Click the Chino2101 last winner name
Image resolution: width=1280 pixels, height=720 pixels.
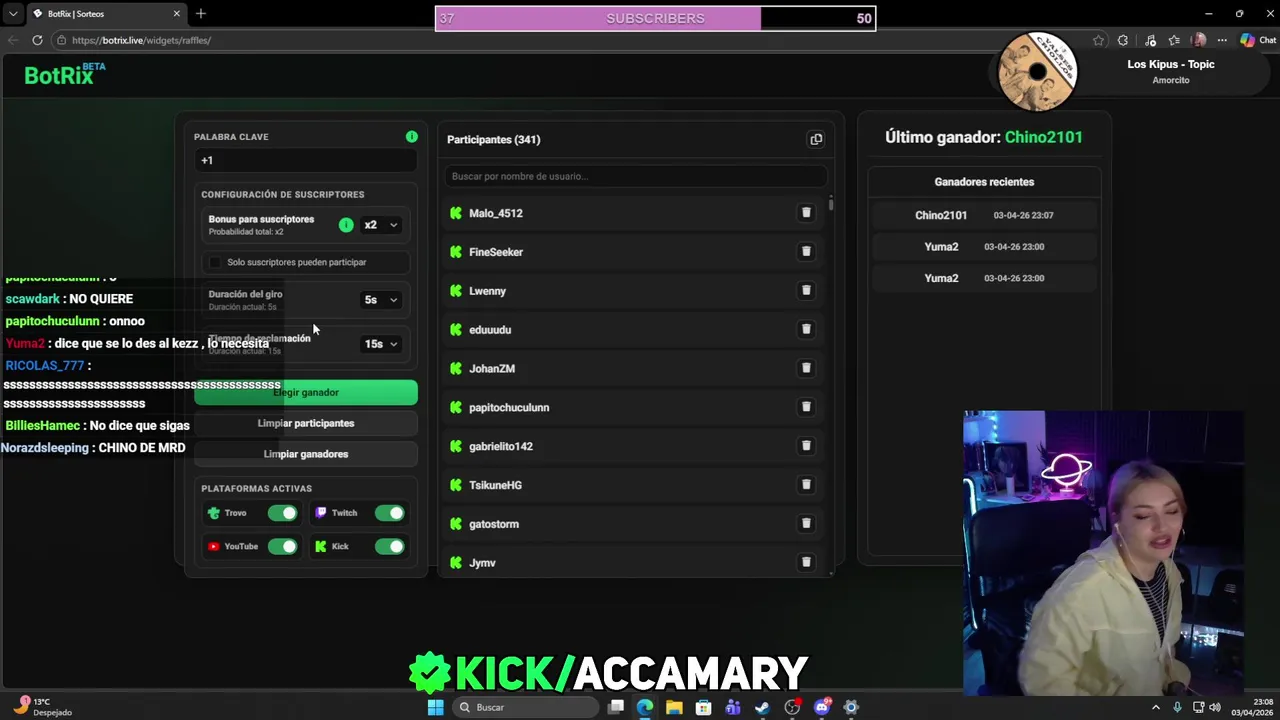point(1043,137)
